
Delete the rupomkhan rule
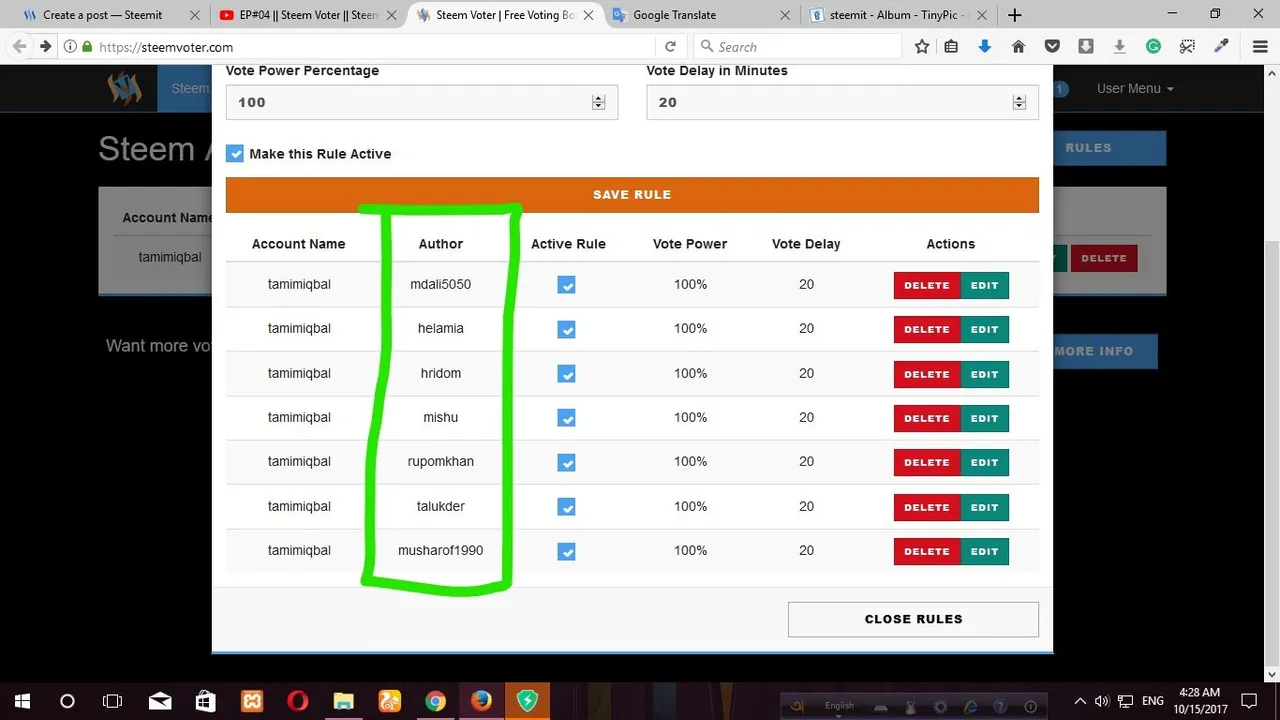click(927, 462)
